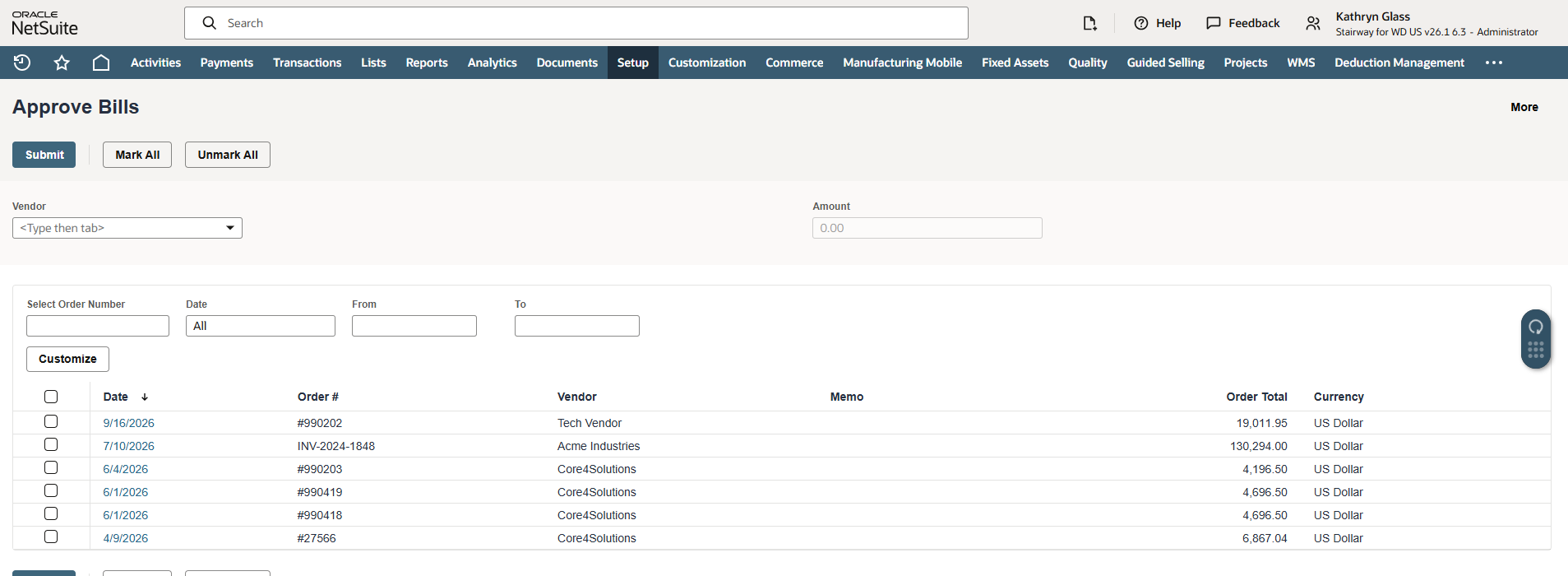This screenshot has width=1568, height=576.
Task: Click the Amount field
Action: [x=927, y=228]
